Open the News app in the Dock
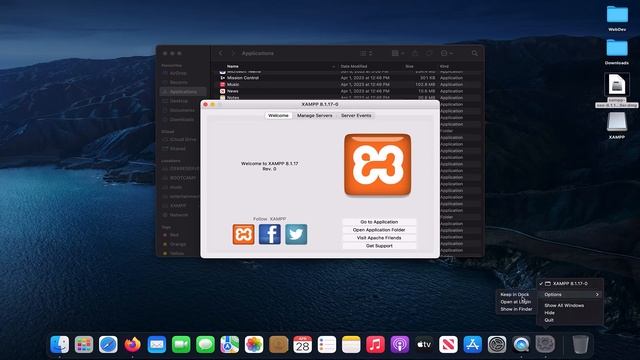Screen dimensions: 640x360 448,345
